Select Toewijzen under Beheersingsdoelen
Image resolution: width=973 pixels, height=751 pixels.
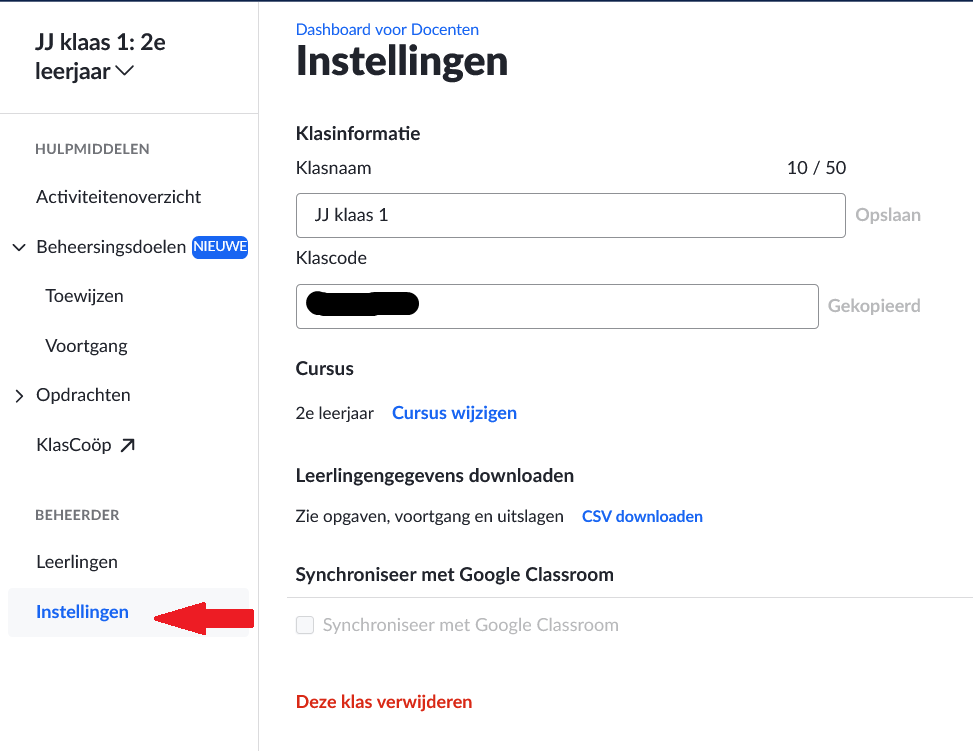point(84,296)
